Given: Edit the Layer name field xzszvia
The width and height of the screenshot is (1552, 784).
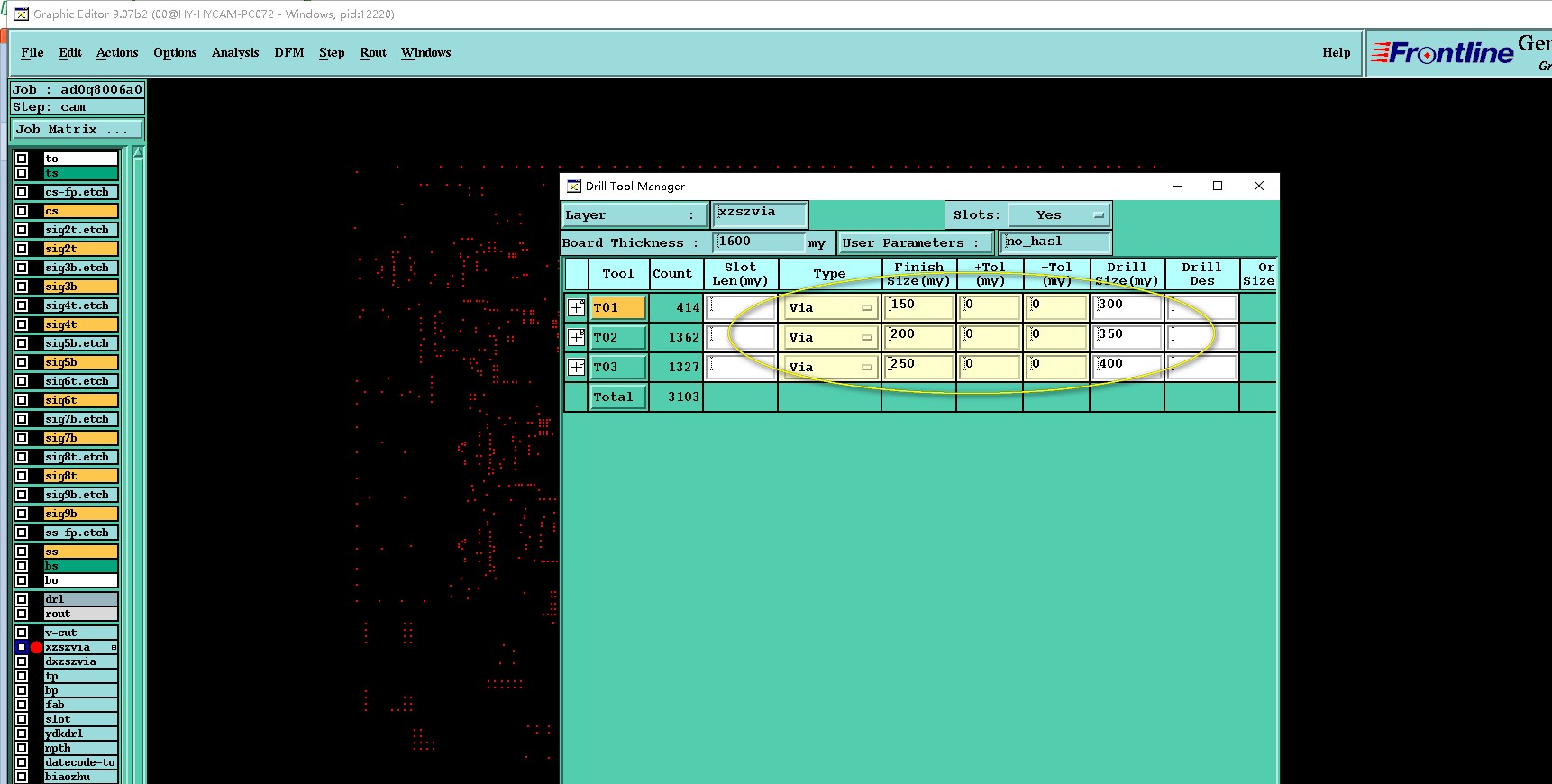Looking at the screenshot, I should click(x=760, y=214).
